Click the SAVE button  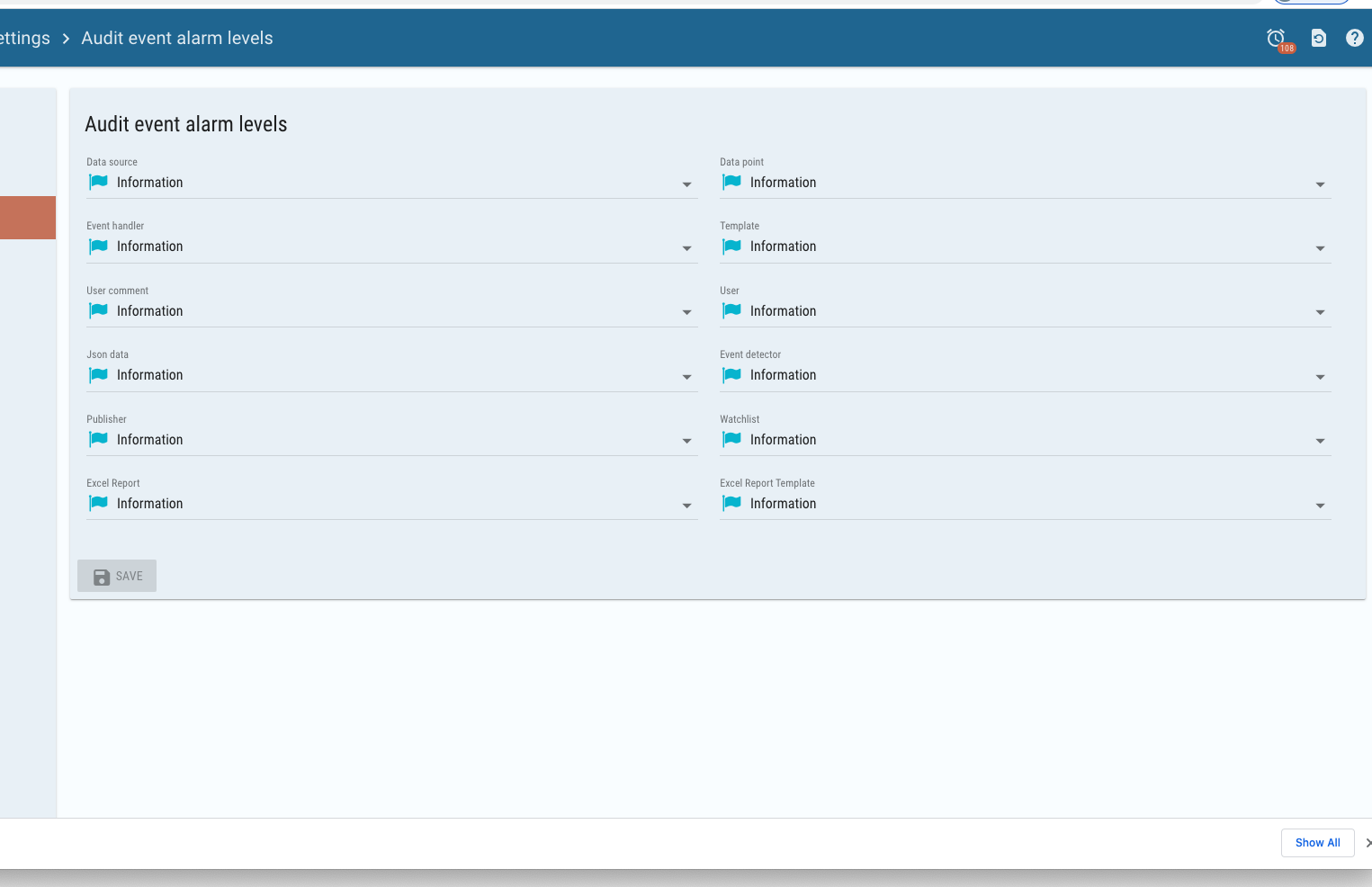117,576
